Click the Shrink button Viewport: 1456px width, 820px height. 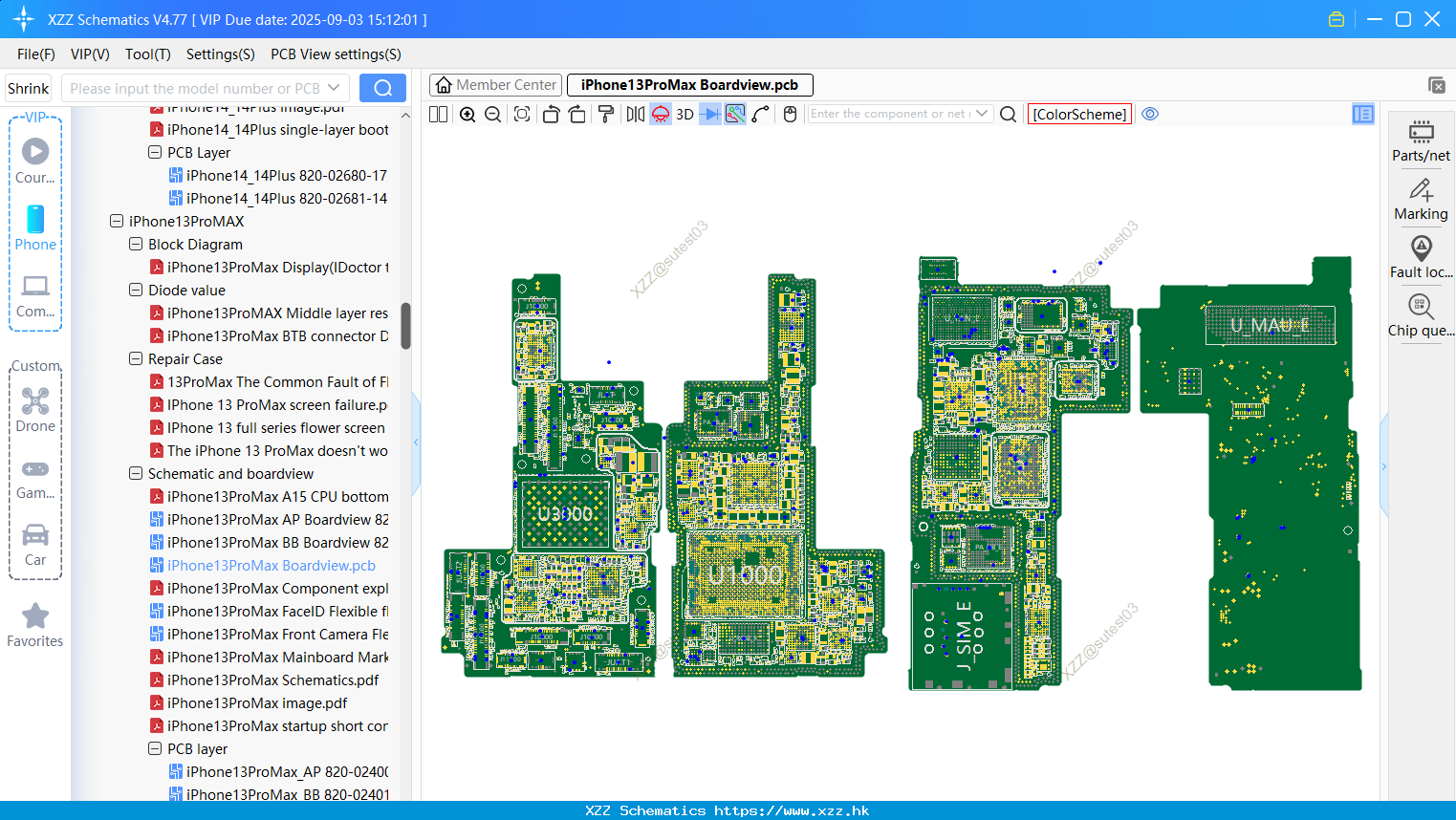pyautogui.click(x=29, y=88)
